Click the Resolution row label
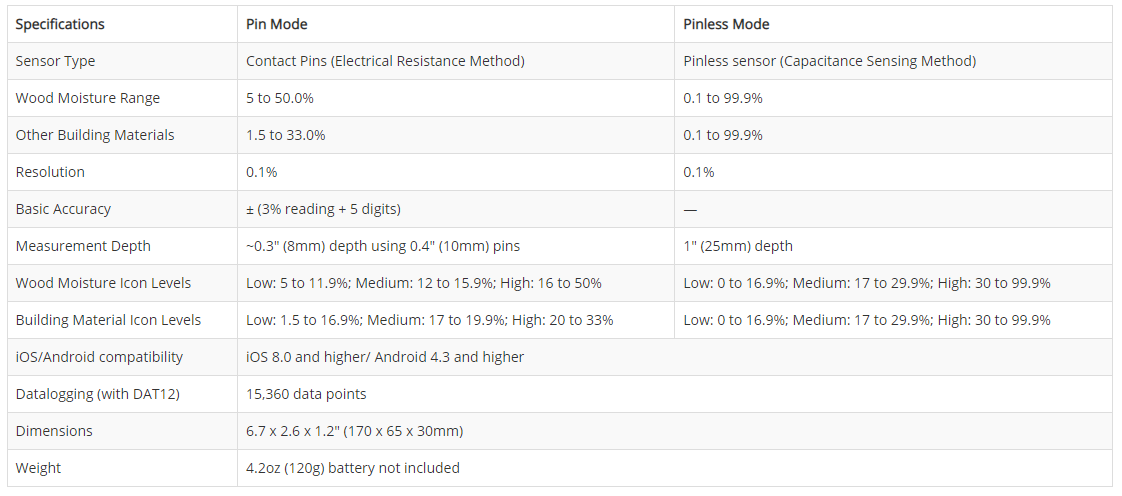The width and height of the screenshot is (1122, 496). [x=50, y=172]
